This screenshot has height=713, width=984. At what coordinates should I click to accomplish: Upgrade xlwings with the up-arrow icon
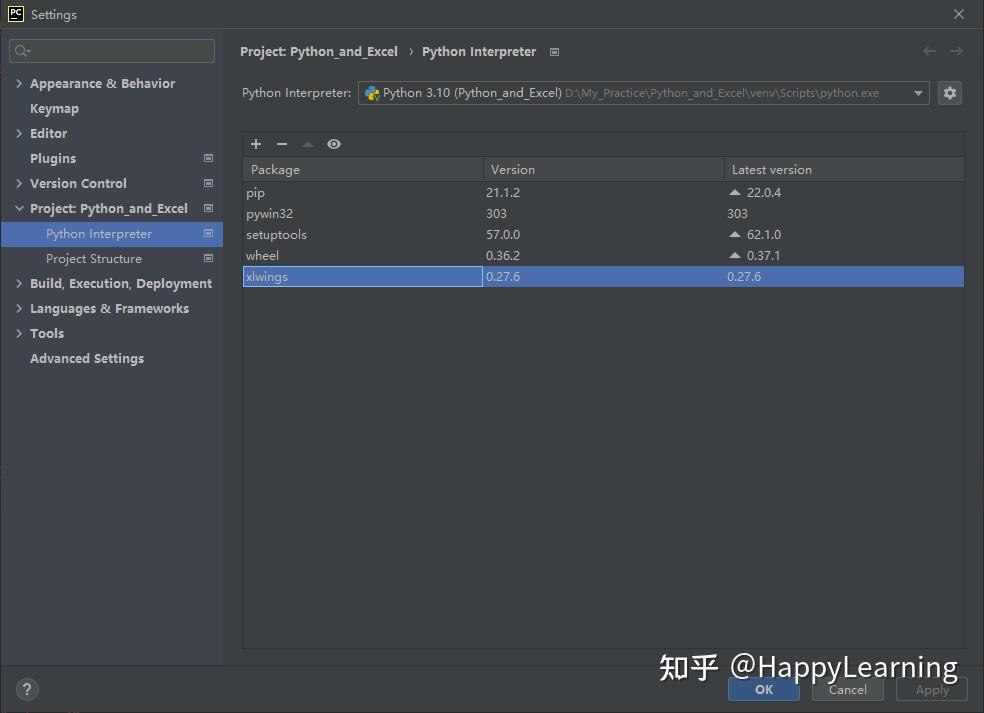[x=308, y=144]
